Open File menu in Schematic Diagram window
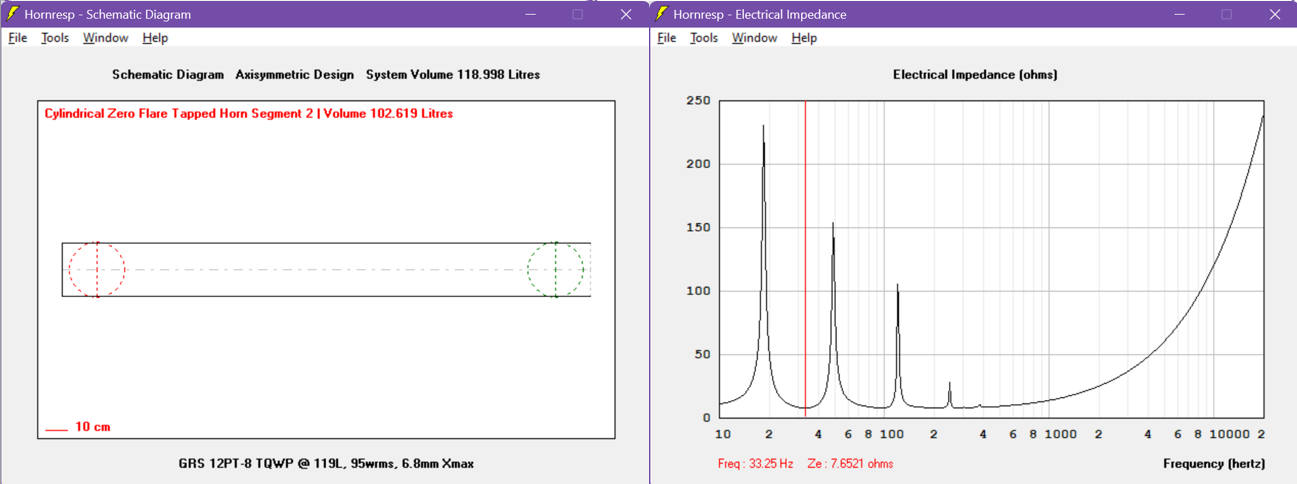 (x=18, y=38)
